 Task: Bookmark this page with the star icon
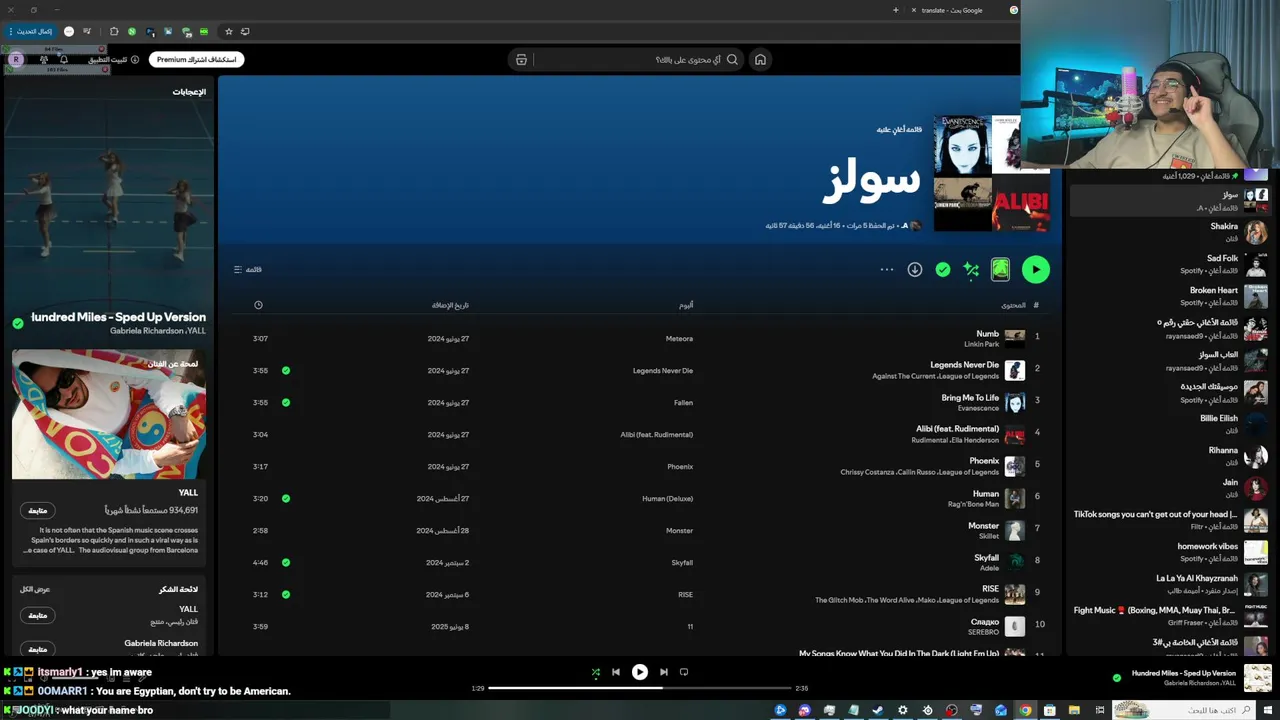point(228,31)
